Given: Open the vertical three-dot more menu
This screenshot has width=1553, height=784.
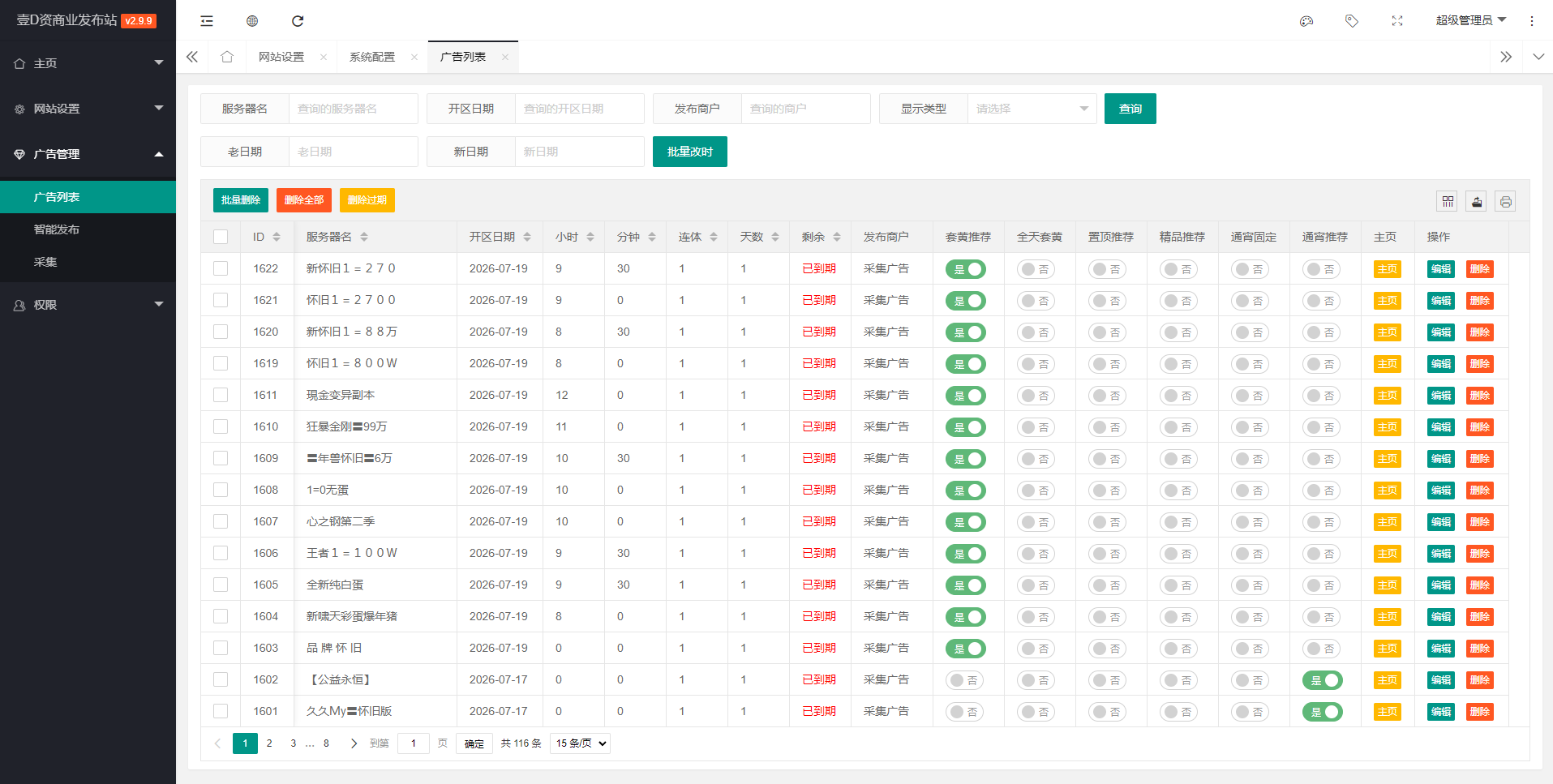Looking at the screenshot, I should (1532, 21).
